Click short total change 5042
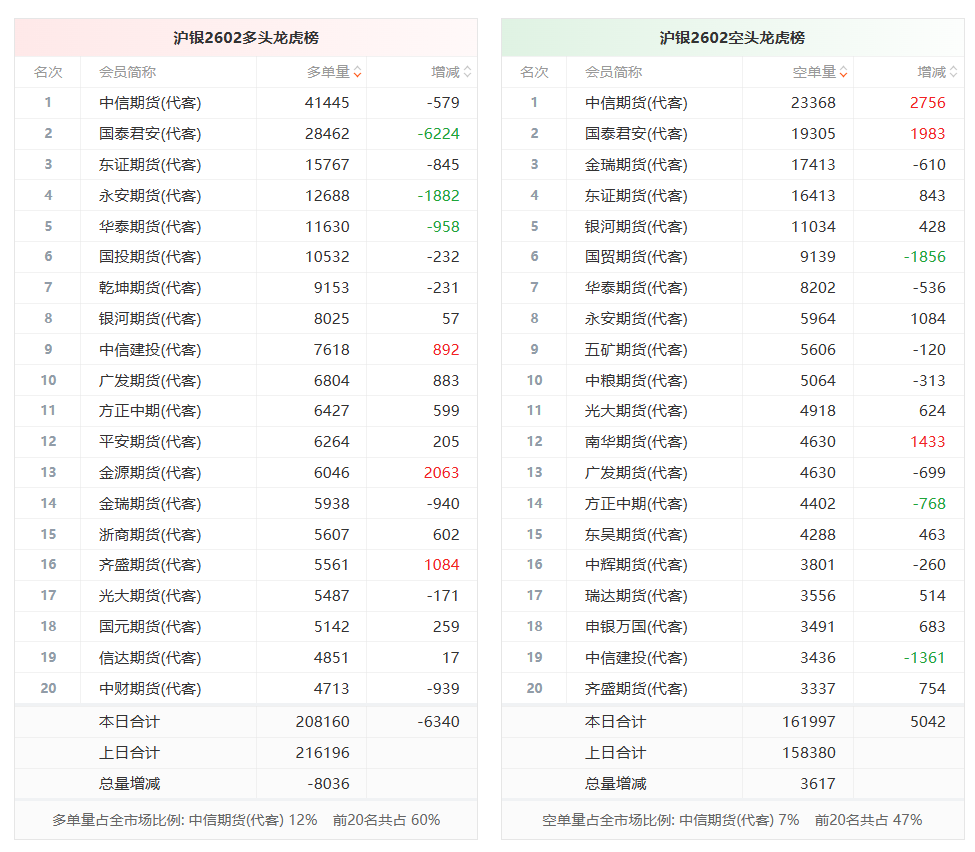Viewport: 975px width, 852px height. (928, 722)
